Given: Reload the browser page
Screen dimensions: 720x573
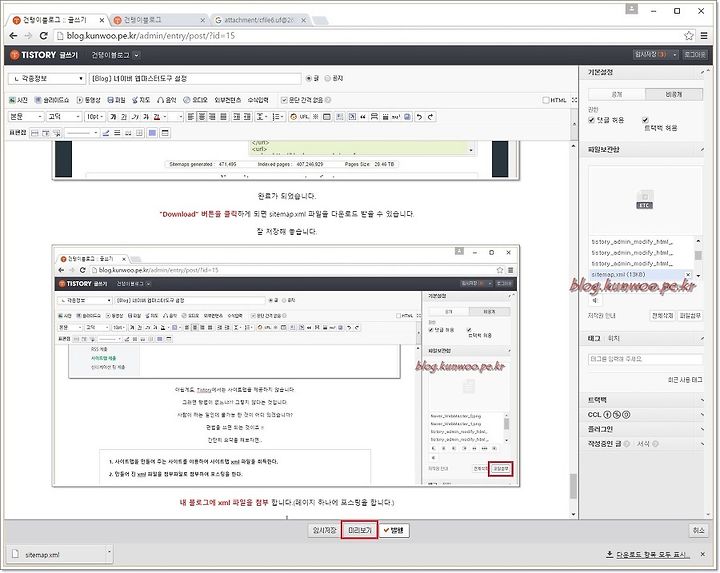Looking at the screenshot, I should [44, 36].
